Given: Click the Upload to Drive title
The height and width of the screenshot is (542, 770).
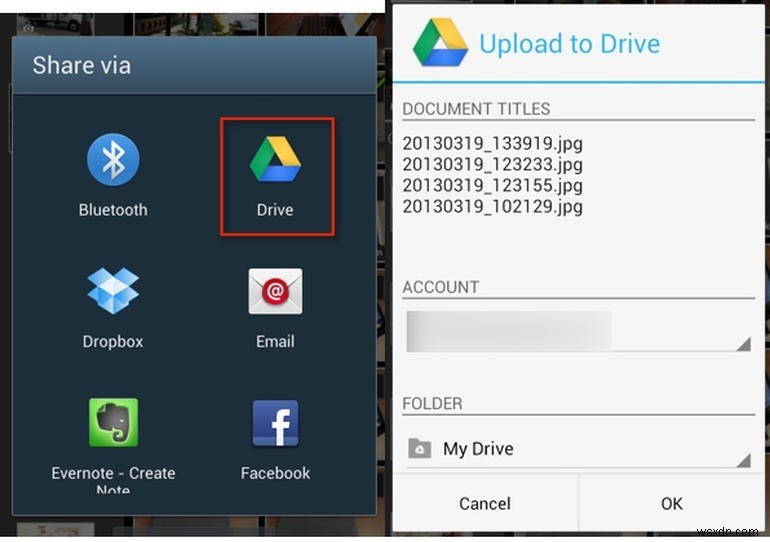Looking at the screenshot, I should coord(570,44).
